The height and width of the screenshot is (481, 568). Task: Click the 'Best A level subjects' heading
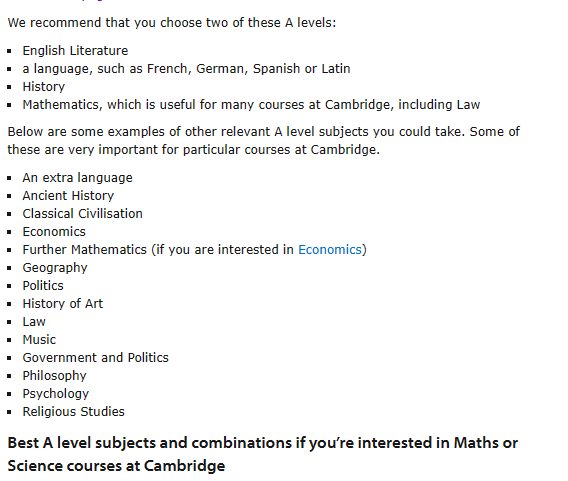[x=263, y=454]
